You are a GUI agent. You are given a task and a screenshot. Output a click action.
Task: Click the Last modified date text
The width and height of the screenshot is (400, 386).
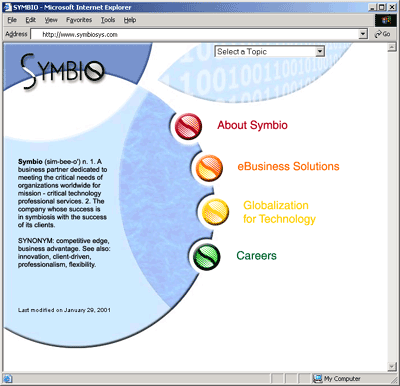(64, 310)
